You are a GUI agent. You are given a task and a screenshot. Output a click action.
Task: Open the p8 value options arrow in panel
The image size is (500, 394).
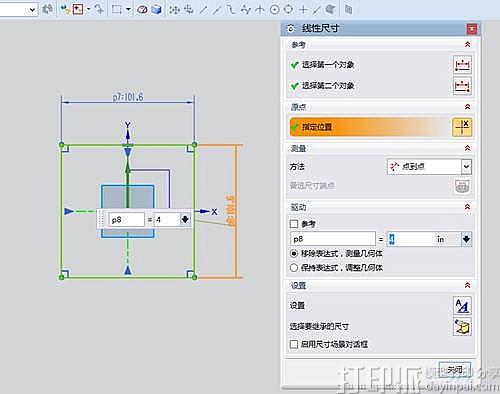466,239
